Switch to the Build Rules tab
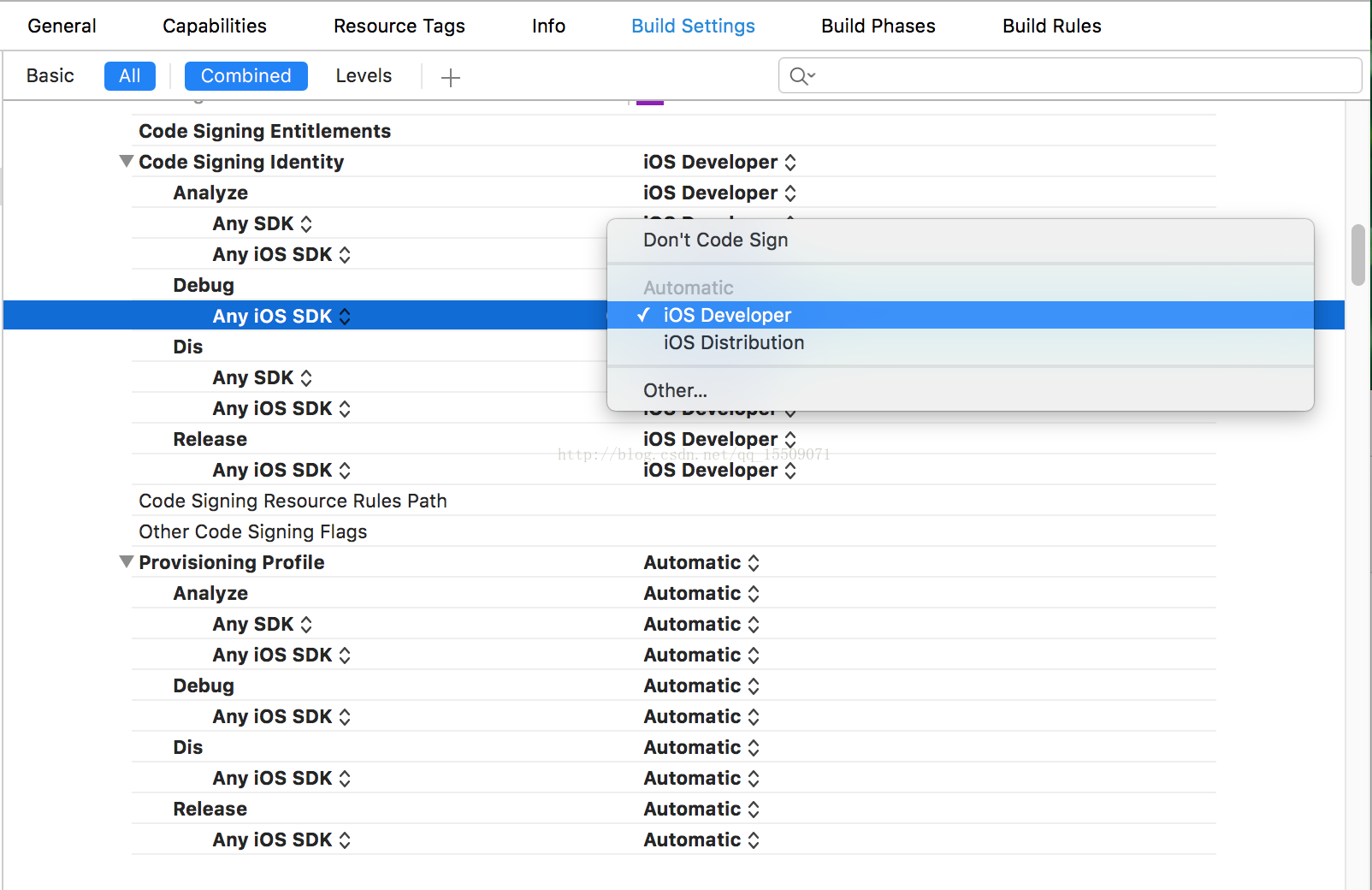 [x=1052, y=26]
